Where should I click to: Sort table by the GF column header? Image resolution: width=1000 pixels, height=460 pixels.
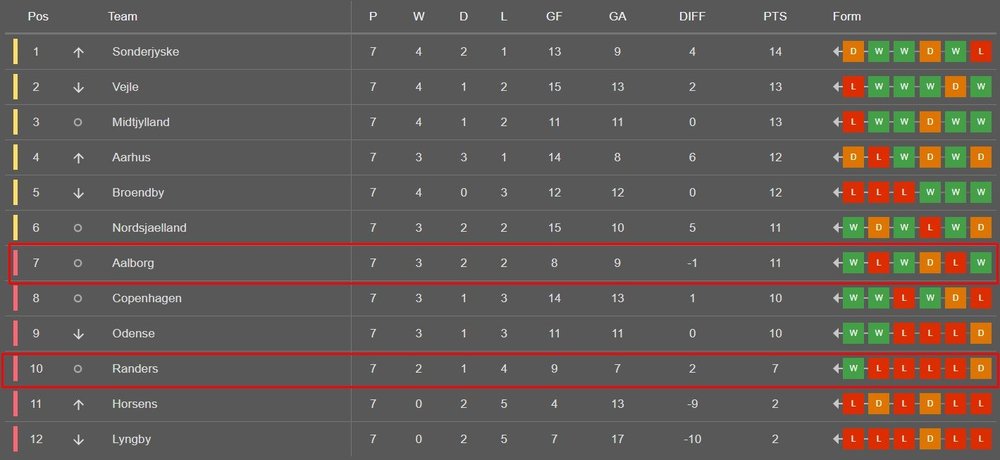[554, 17]
